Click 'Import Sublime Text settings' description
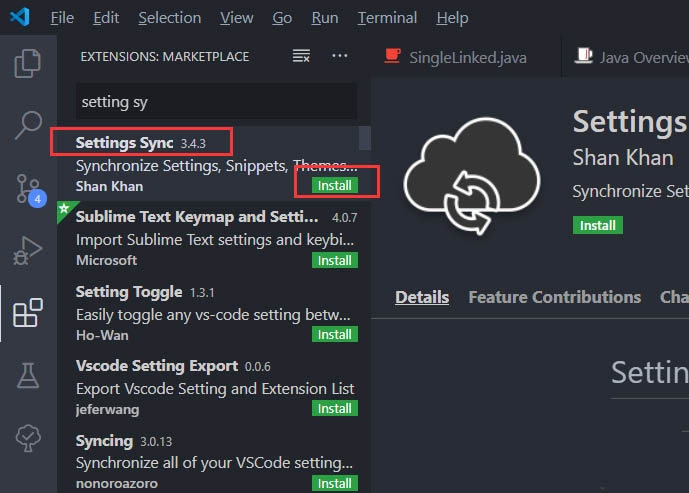 [215, 240]
